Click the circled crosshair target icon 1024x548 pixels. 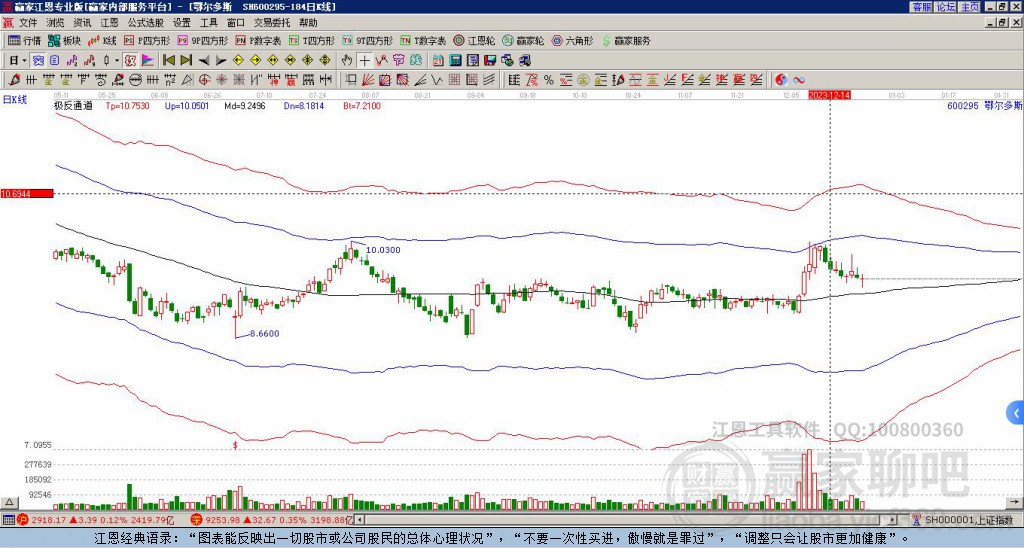(x=204, y=80)
